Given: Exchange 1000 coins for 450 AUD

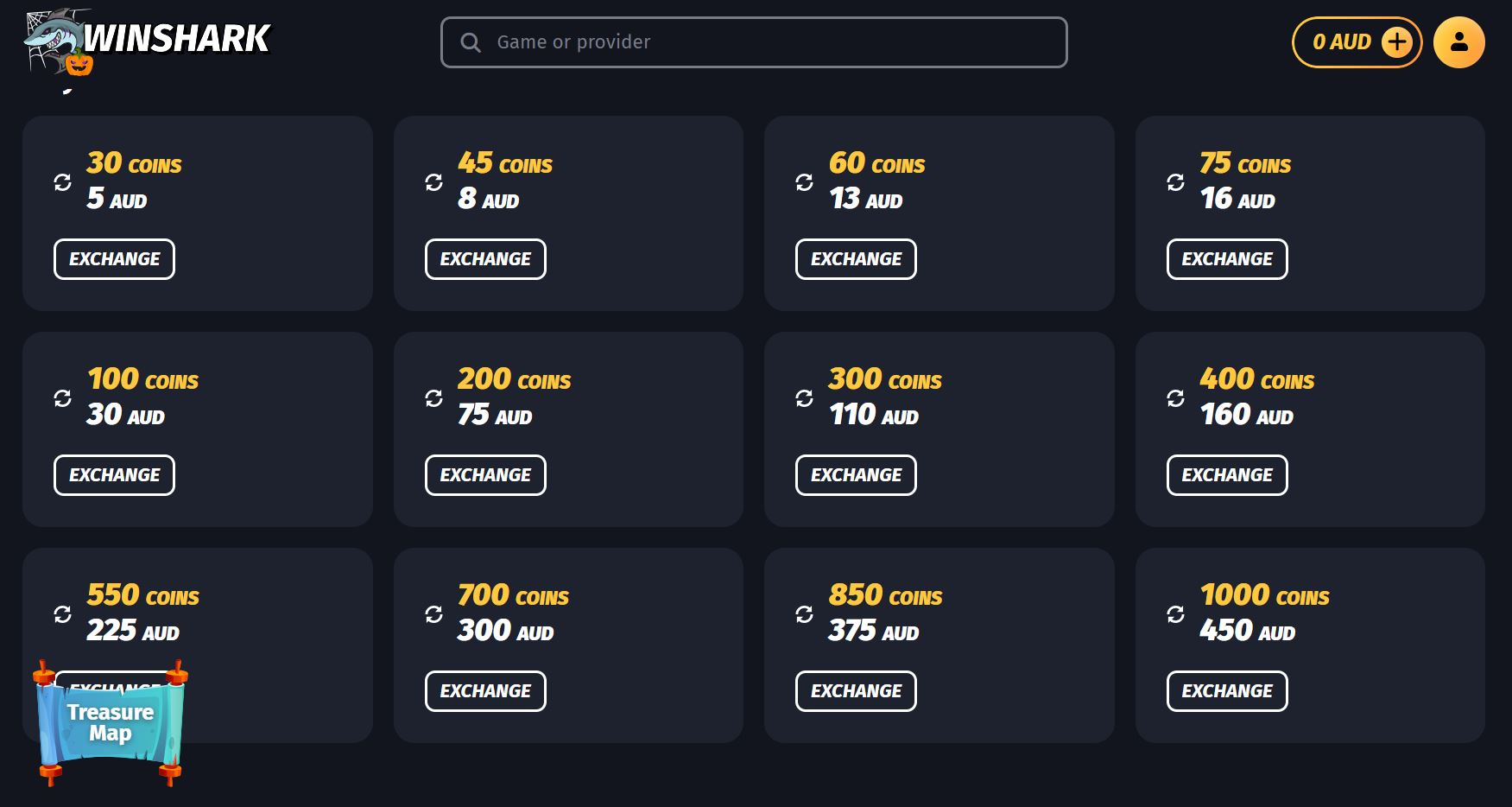Looking at the screenshot, I should click(1226, 691).
